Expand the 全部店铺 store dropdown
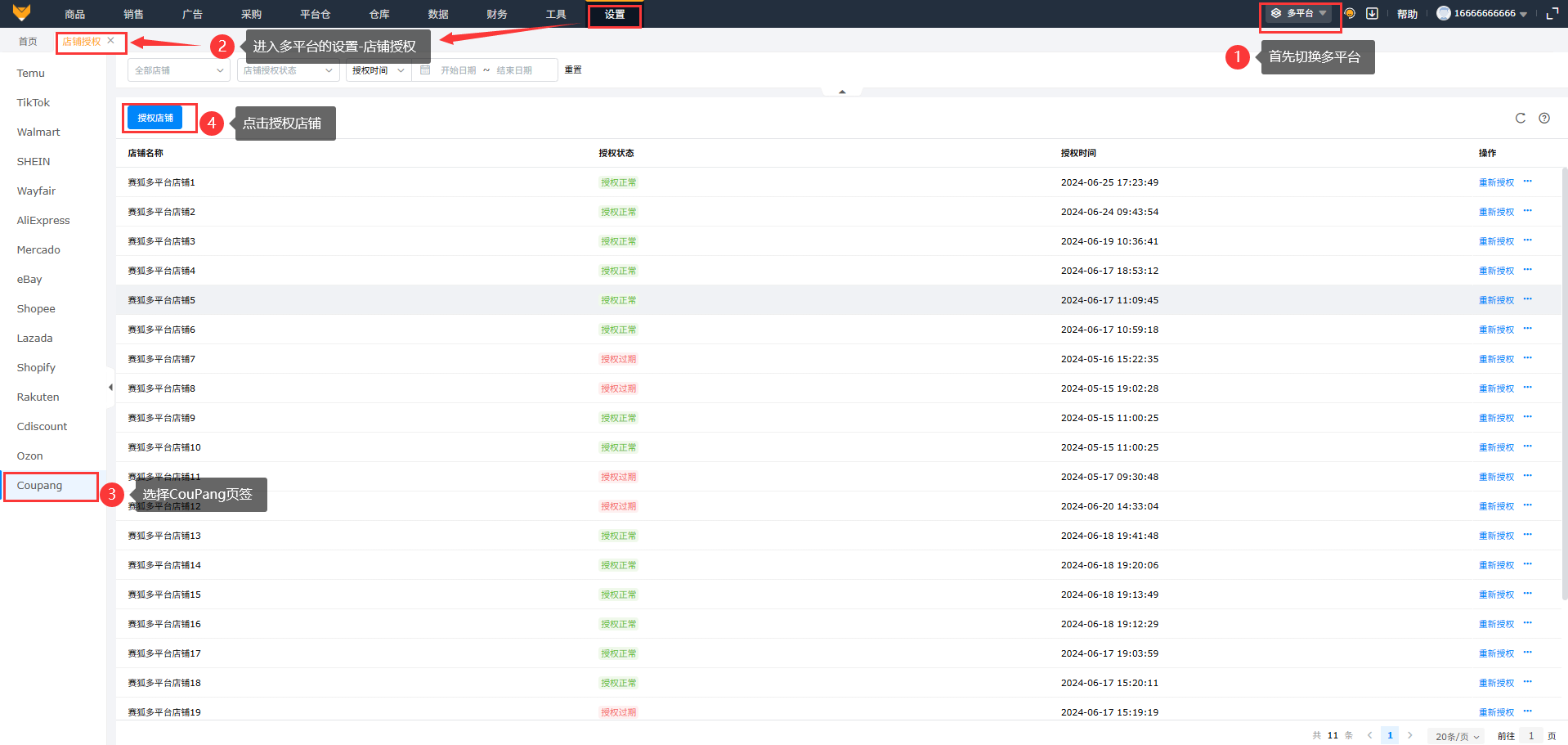 (178, 70)
